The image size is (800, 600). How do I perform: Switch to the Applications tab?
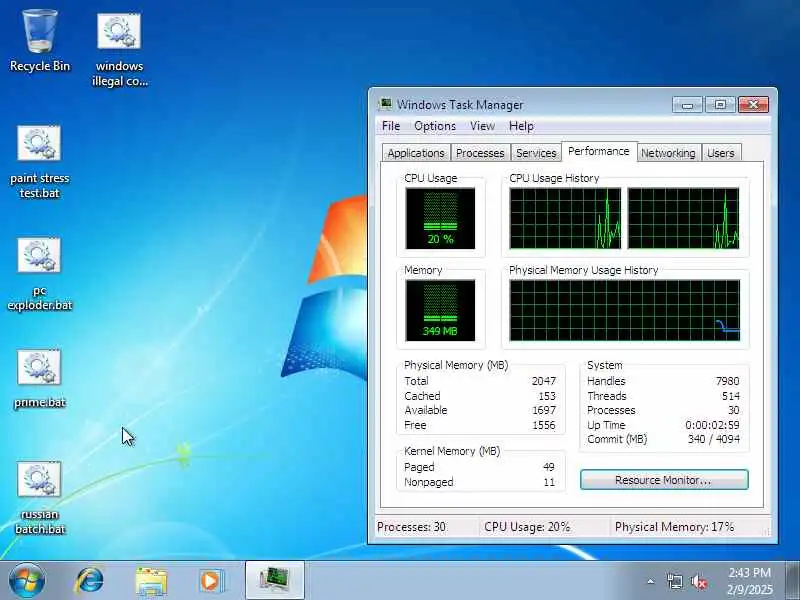(416, 153)
